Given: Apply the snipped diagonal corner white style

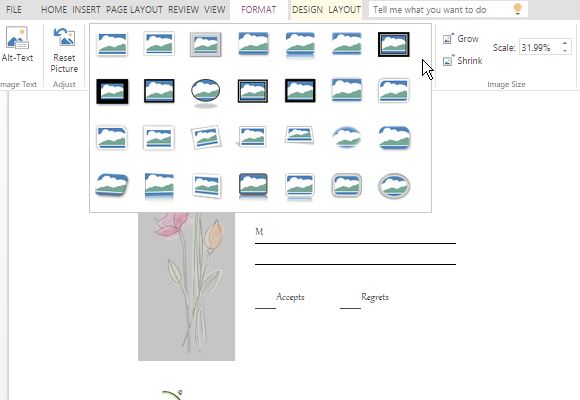Looking at the screenshot, I should point(112,138).
